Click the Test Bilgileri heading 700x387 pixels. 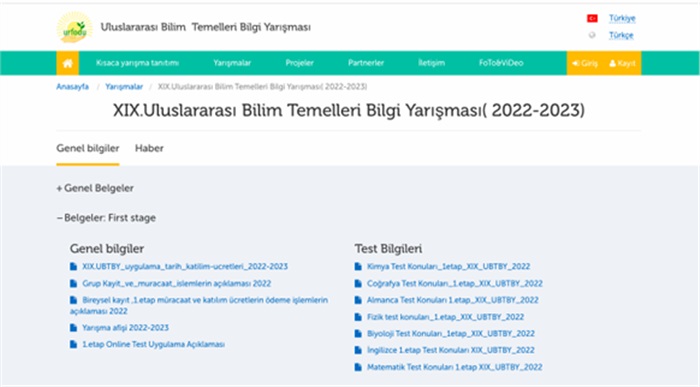(x=388, y=249)
